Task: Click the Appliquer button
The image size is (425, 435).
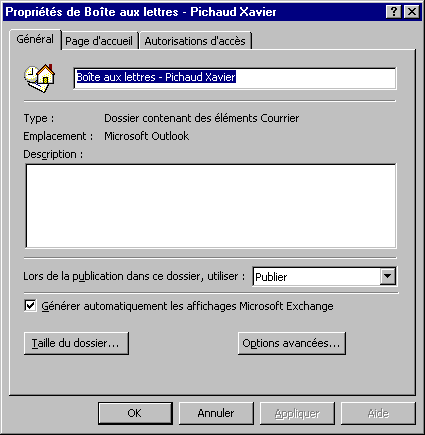Action: tap(297, 413)
